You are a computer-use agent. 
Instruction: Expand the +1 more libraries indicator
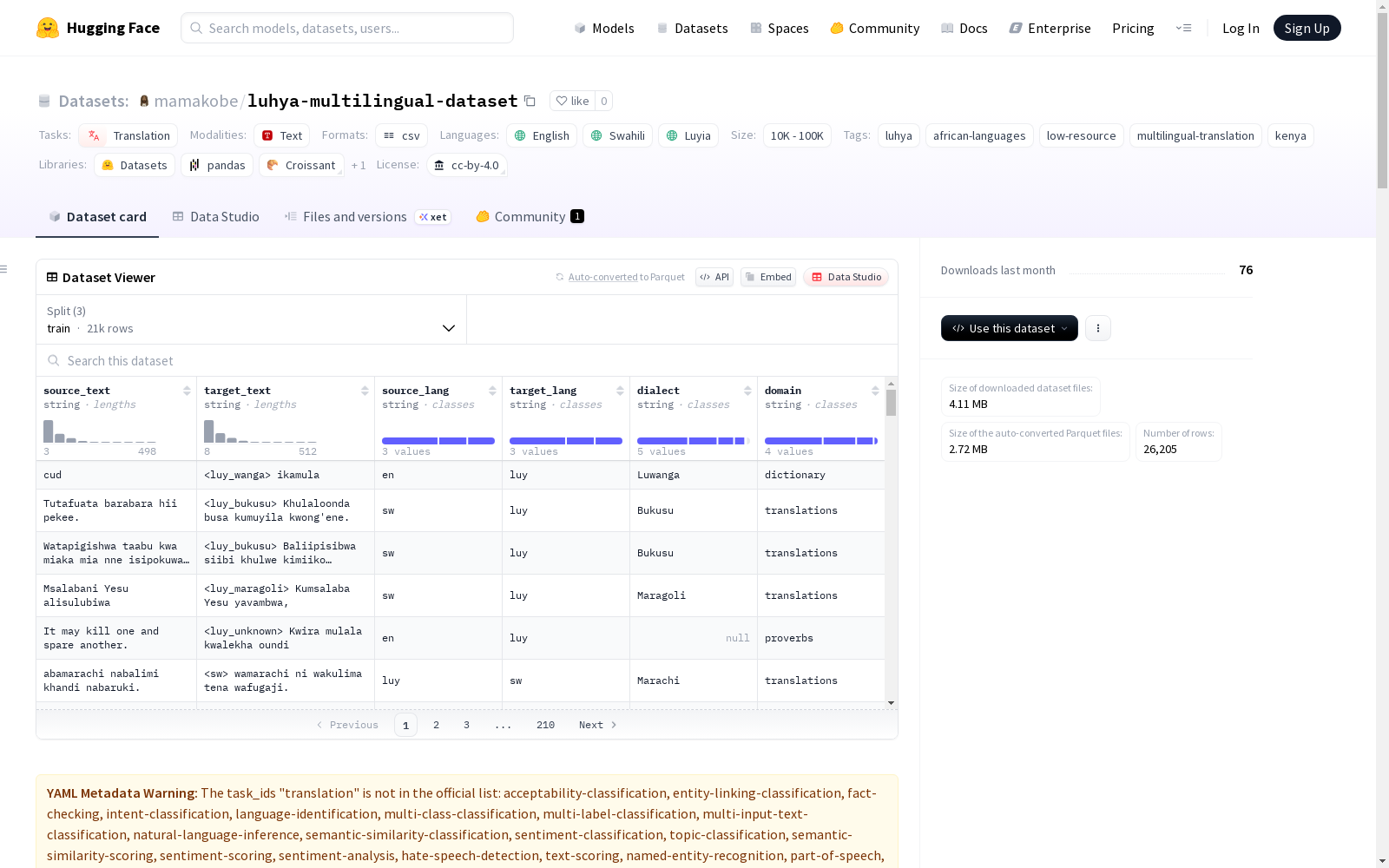tap(359, 165)
